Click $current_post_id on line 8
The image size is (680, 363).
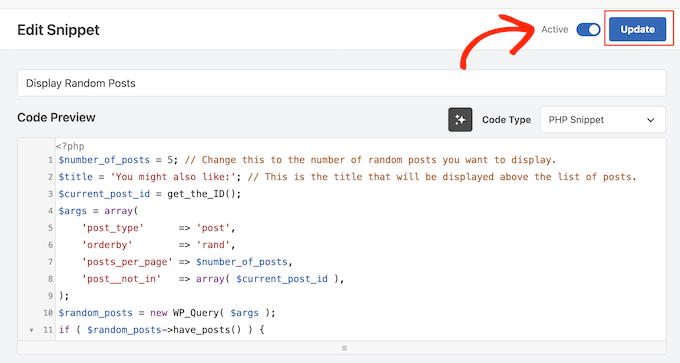[282, 279]
